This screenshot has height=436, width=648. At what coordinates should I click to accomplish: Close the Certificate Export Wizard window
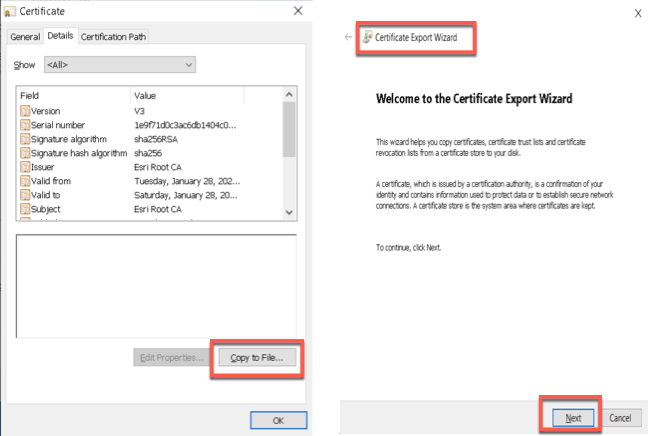tap(638, 13)
